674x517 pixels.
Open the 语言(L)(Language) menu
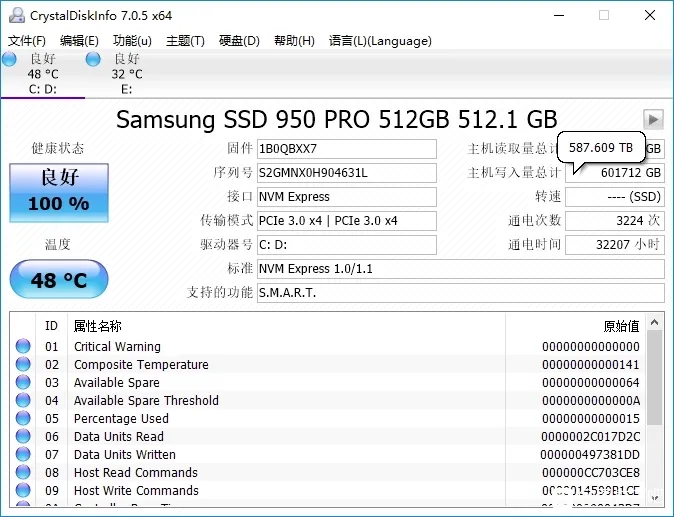point(380,41)
